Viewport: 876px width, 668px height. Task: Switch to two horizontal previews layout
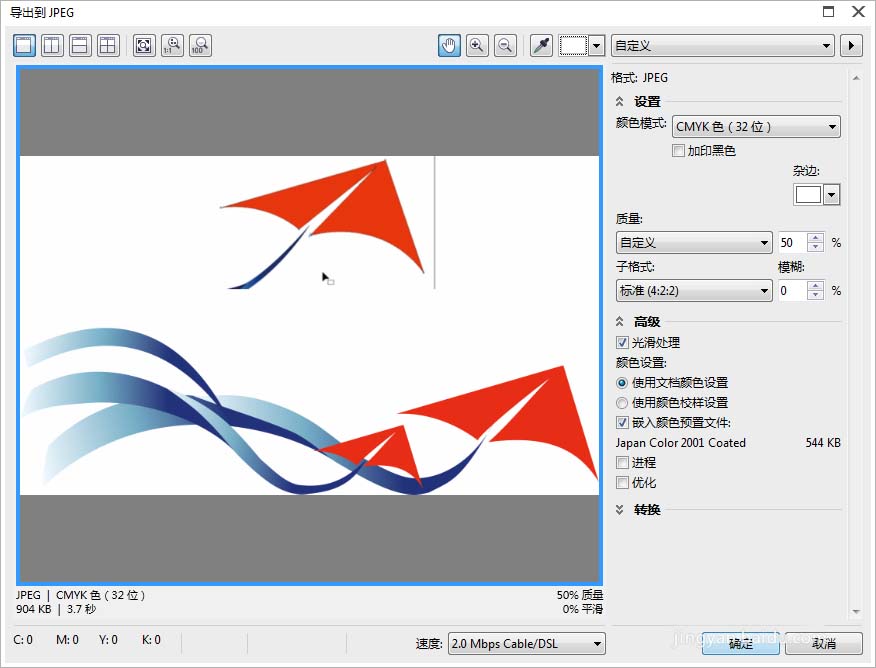pos(80,45)
